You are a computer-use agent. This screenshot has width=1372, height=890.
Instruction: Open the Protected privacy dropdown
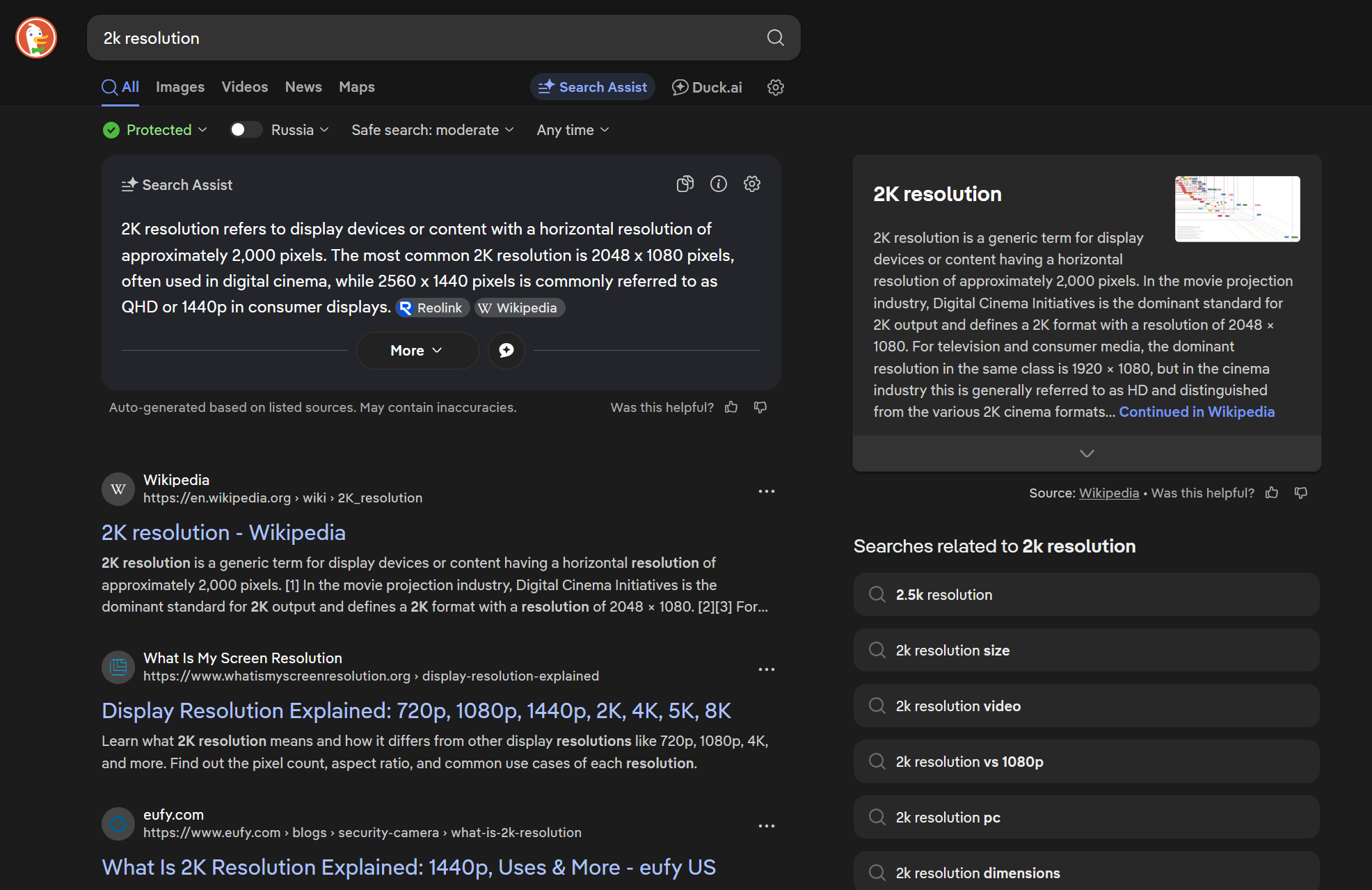pos(155,130)
